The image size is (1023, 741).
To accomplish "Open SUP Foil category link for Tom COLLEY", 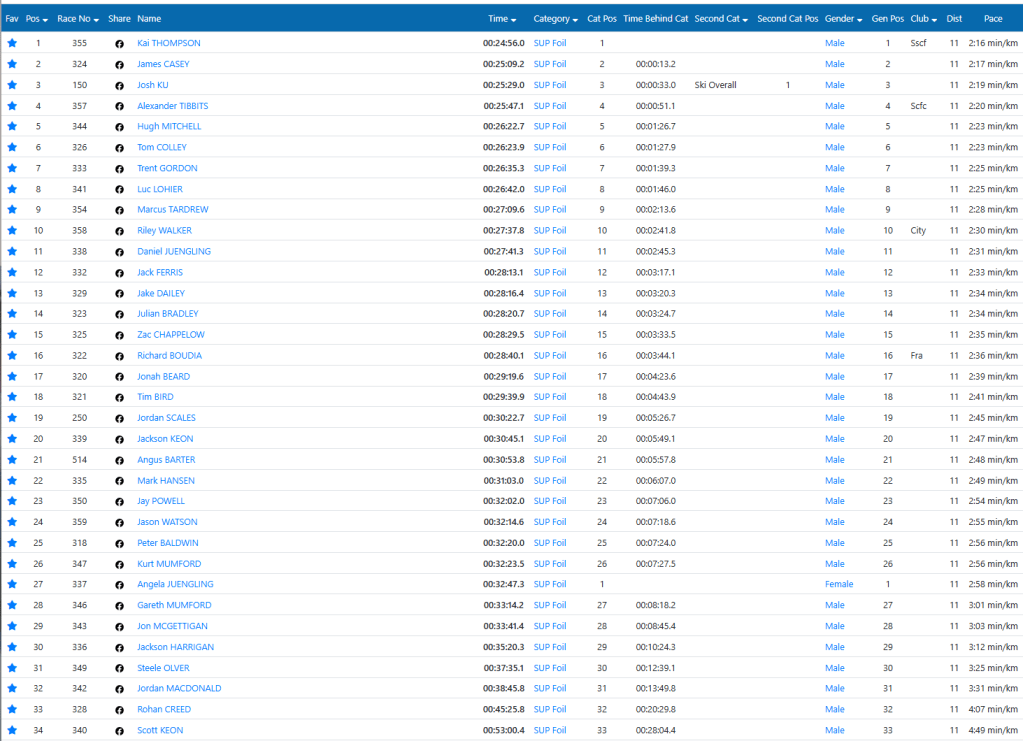I will tap(549, 148).
